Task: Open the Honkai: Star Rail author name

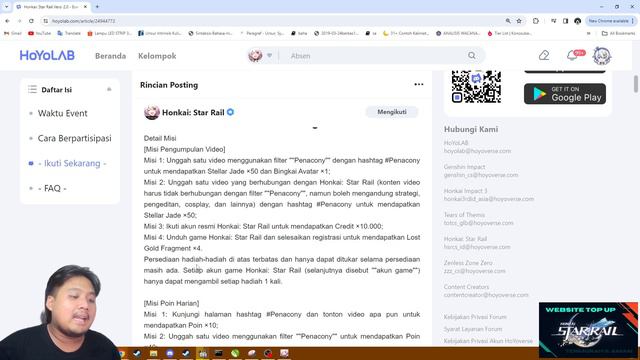Action: 193,112
